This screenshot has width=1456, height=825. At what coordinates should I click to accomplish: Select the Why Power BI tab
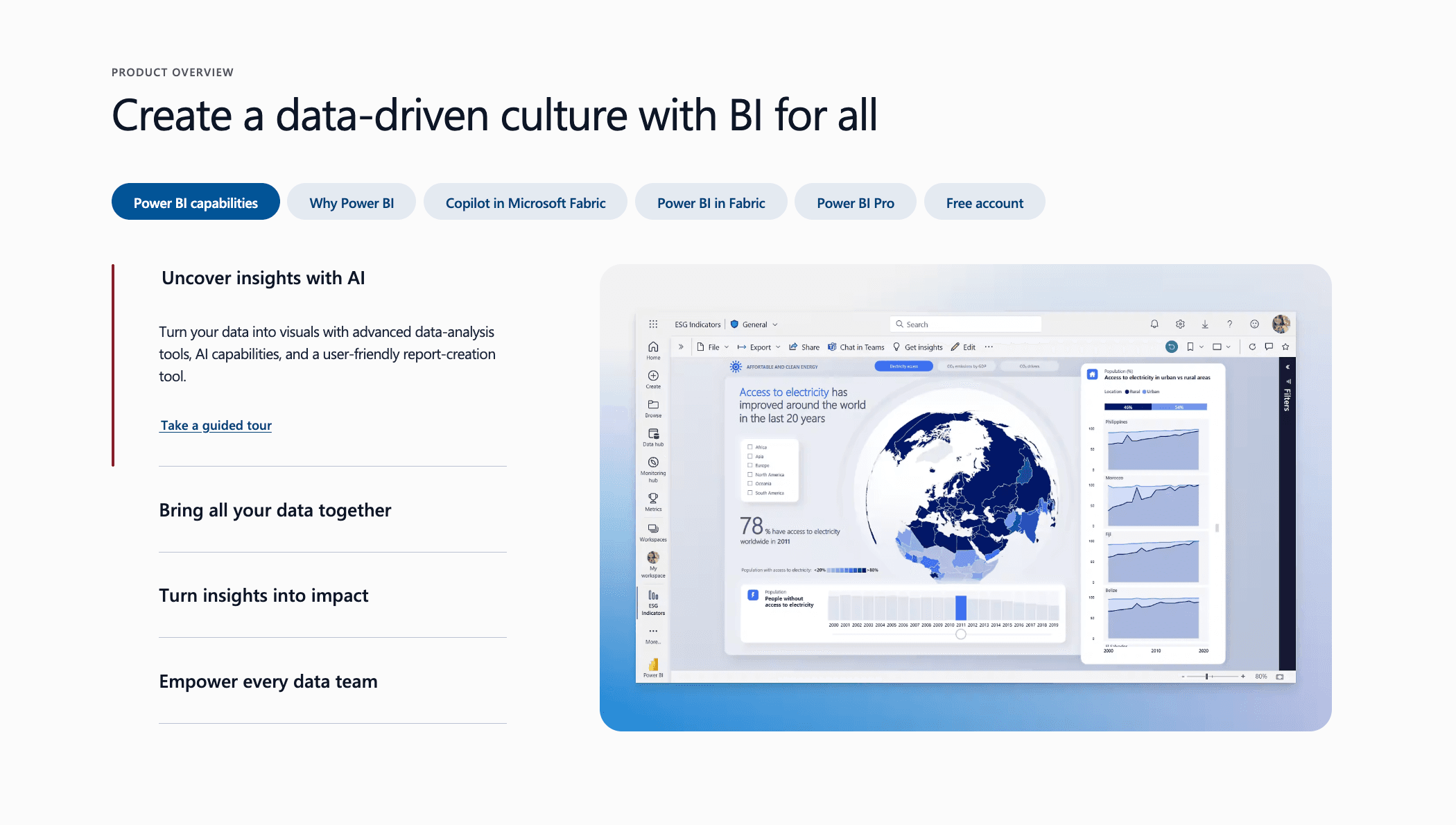(352, 202)
